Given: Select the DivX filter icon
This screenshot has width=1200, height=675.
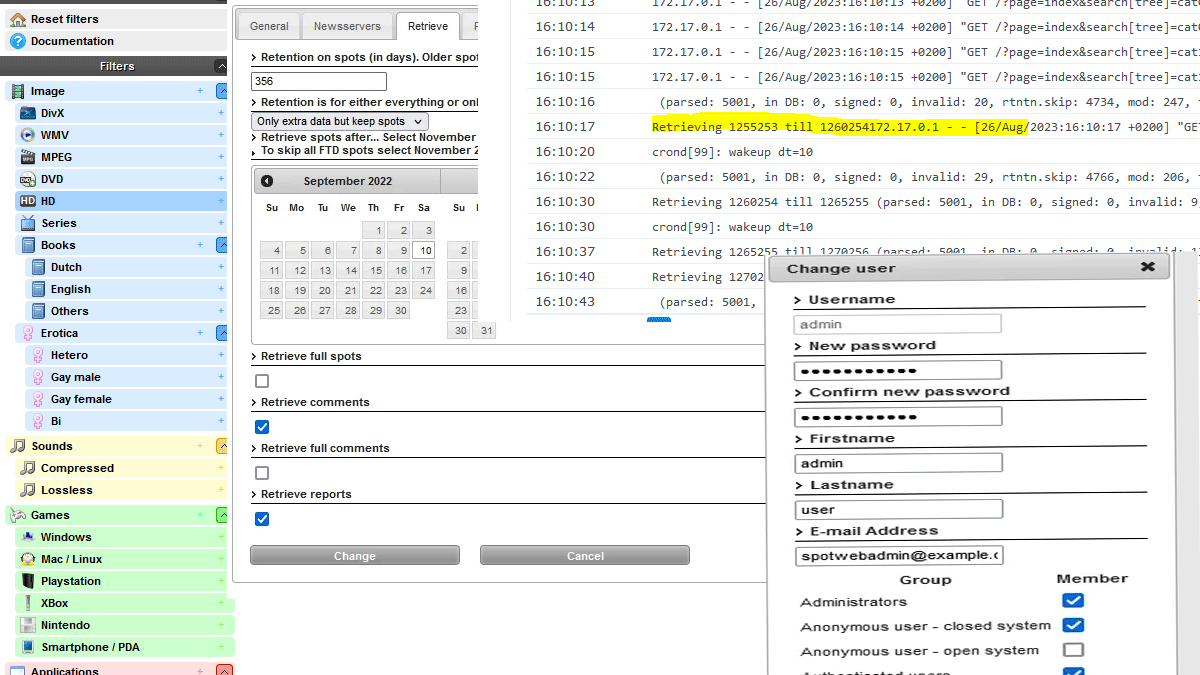Looking at the screenshot, I should coord(28,114).
